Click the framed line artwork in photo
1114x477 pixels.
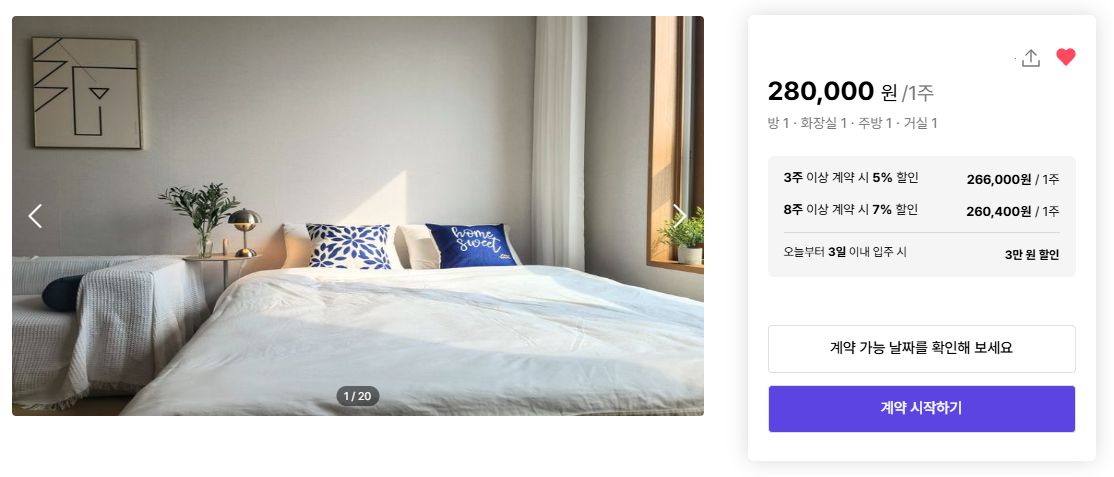coord(87,92)
